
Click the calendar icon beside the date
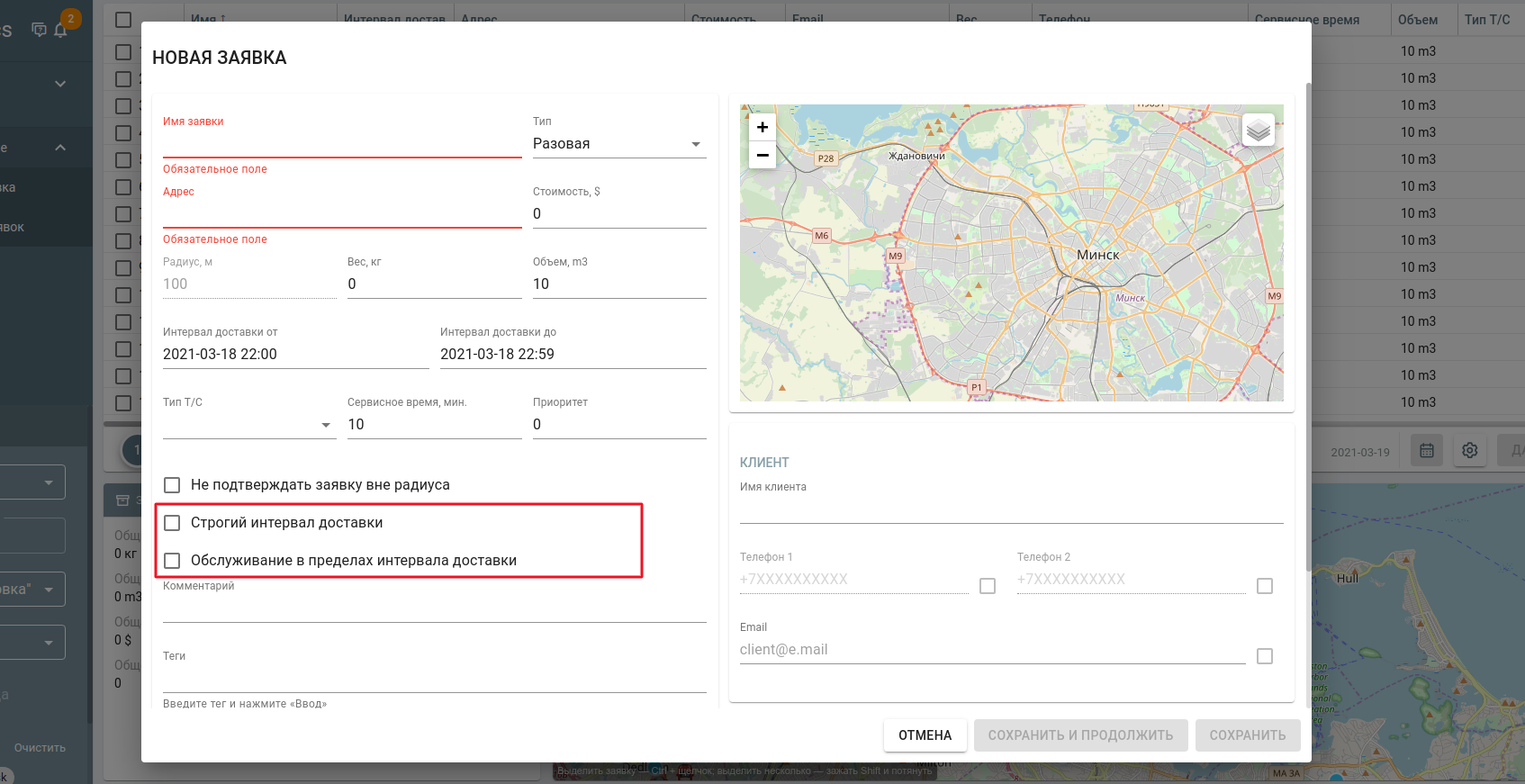click(1427, 451)
